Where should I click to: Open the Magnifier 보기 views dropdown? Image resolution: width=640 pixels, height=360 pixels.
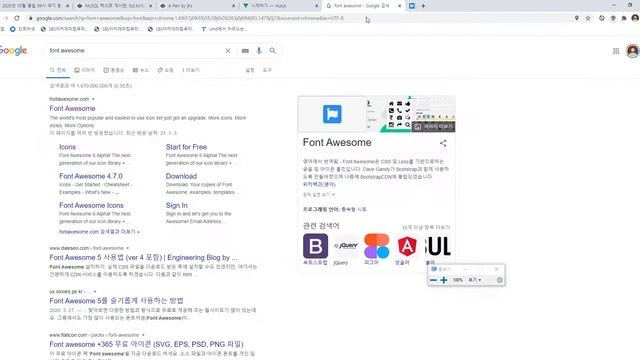pyautogui.click(x=475, y=280)
